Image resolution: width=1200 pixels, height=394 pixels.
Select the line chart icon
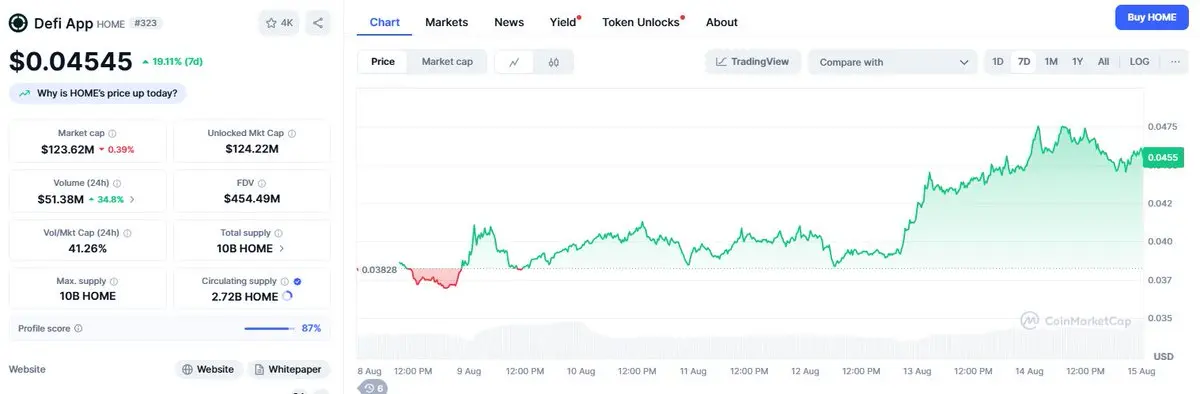click(514, 62)
